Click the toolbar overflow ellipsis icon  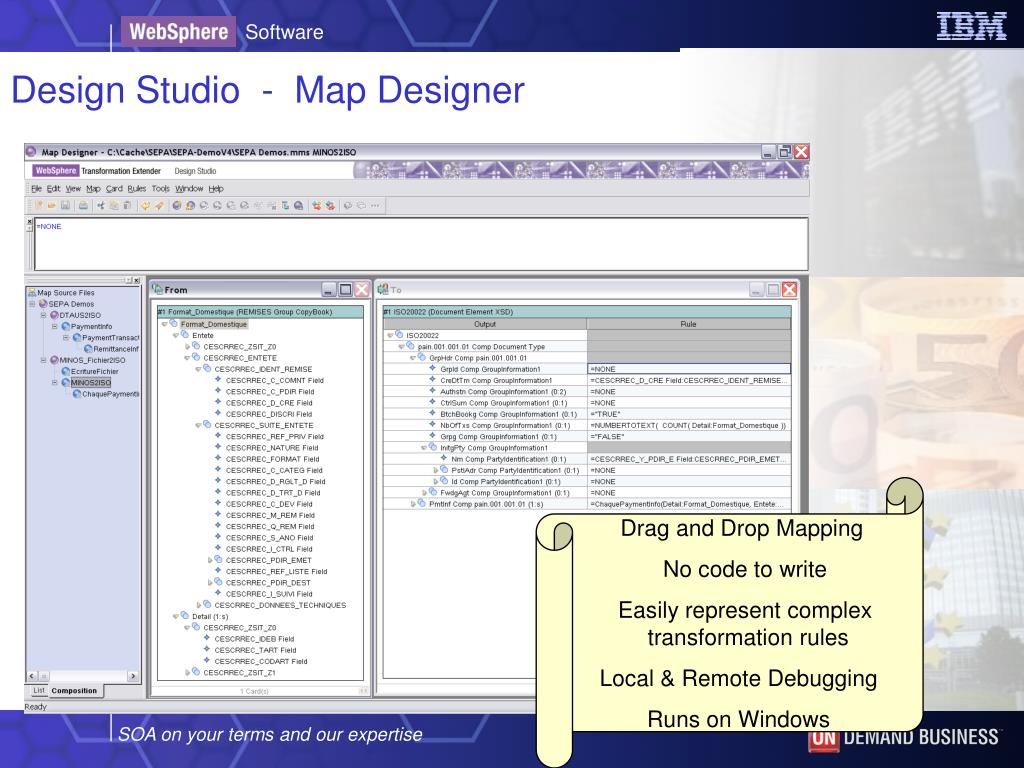pos(375,206)
